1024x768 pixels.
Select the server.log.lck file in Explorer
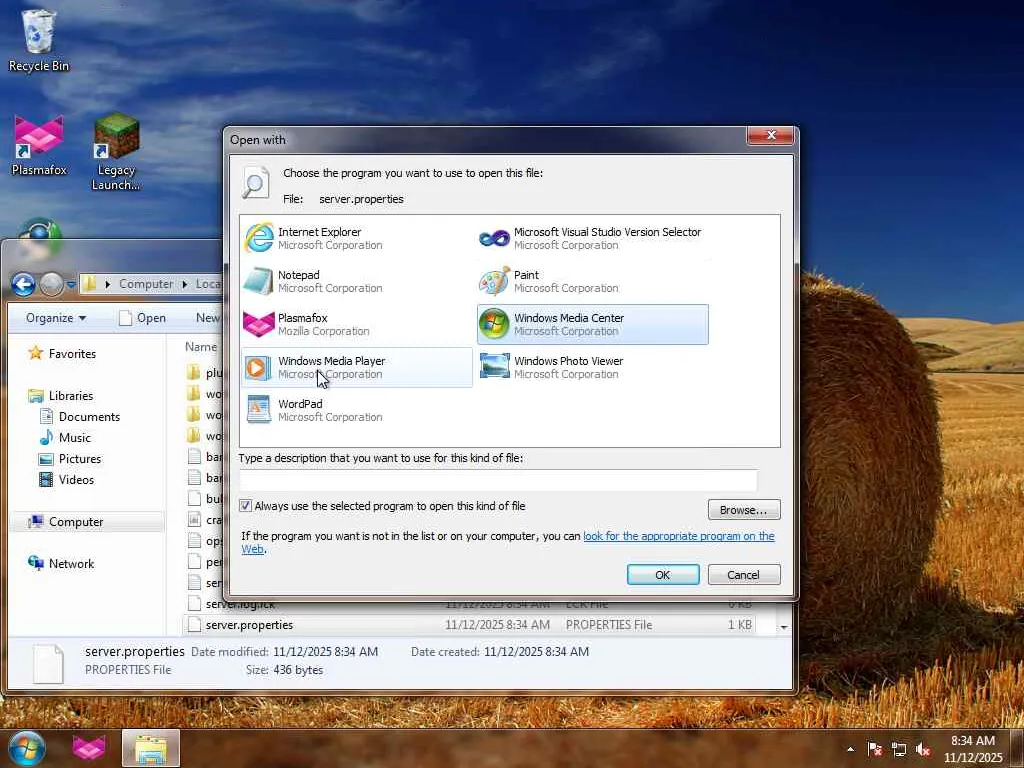(x=240, y=604)
